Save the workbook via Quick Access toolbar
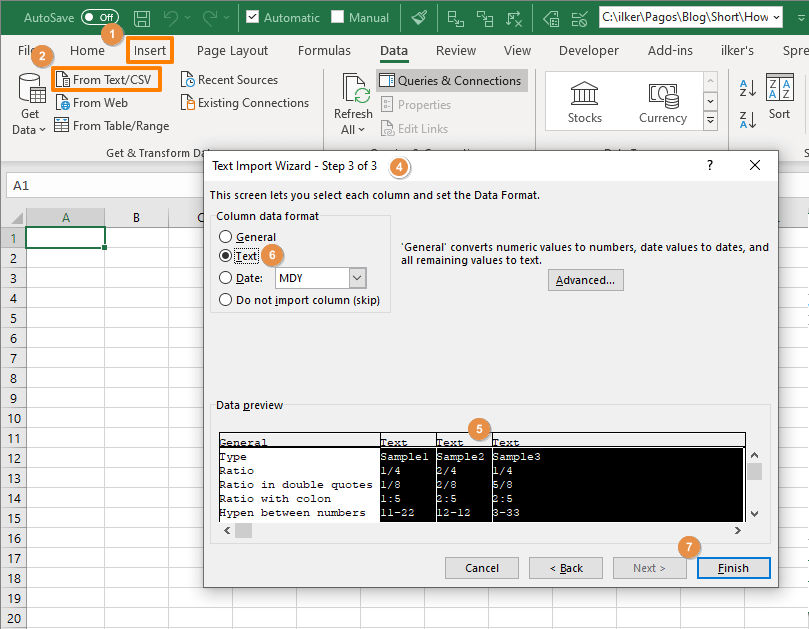 pos(140,17)
